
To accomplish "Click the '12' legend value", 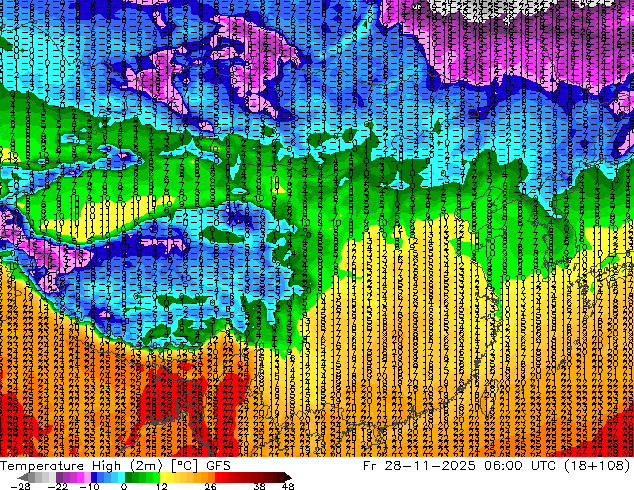I will [x=162, y=486].
